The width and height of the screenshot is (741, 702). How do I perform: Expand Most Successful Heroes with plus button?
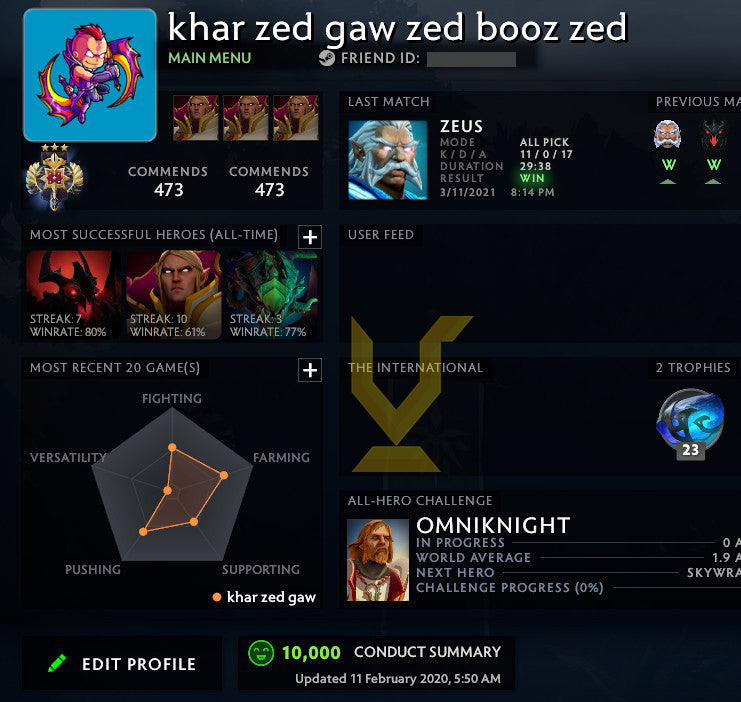(310, 237)
